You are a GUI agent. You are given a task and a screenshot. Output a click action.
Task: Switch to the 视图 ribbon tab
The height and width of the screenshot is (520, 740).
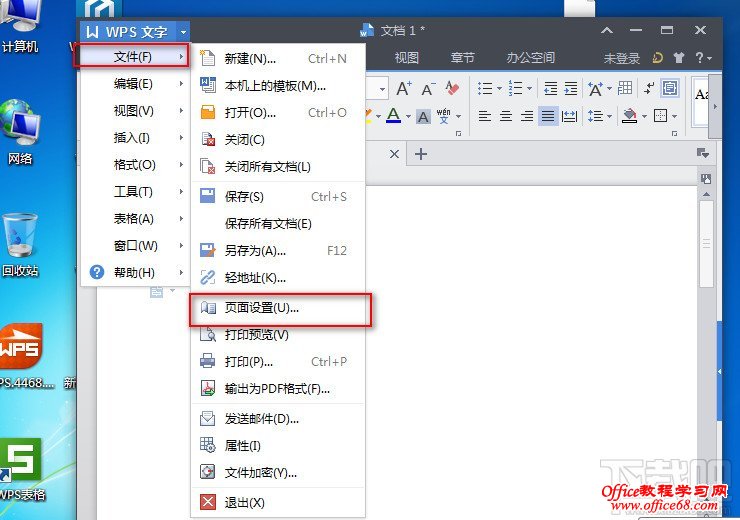click(406, 58)
